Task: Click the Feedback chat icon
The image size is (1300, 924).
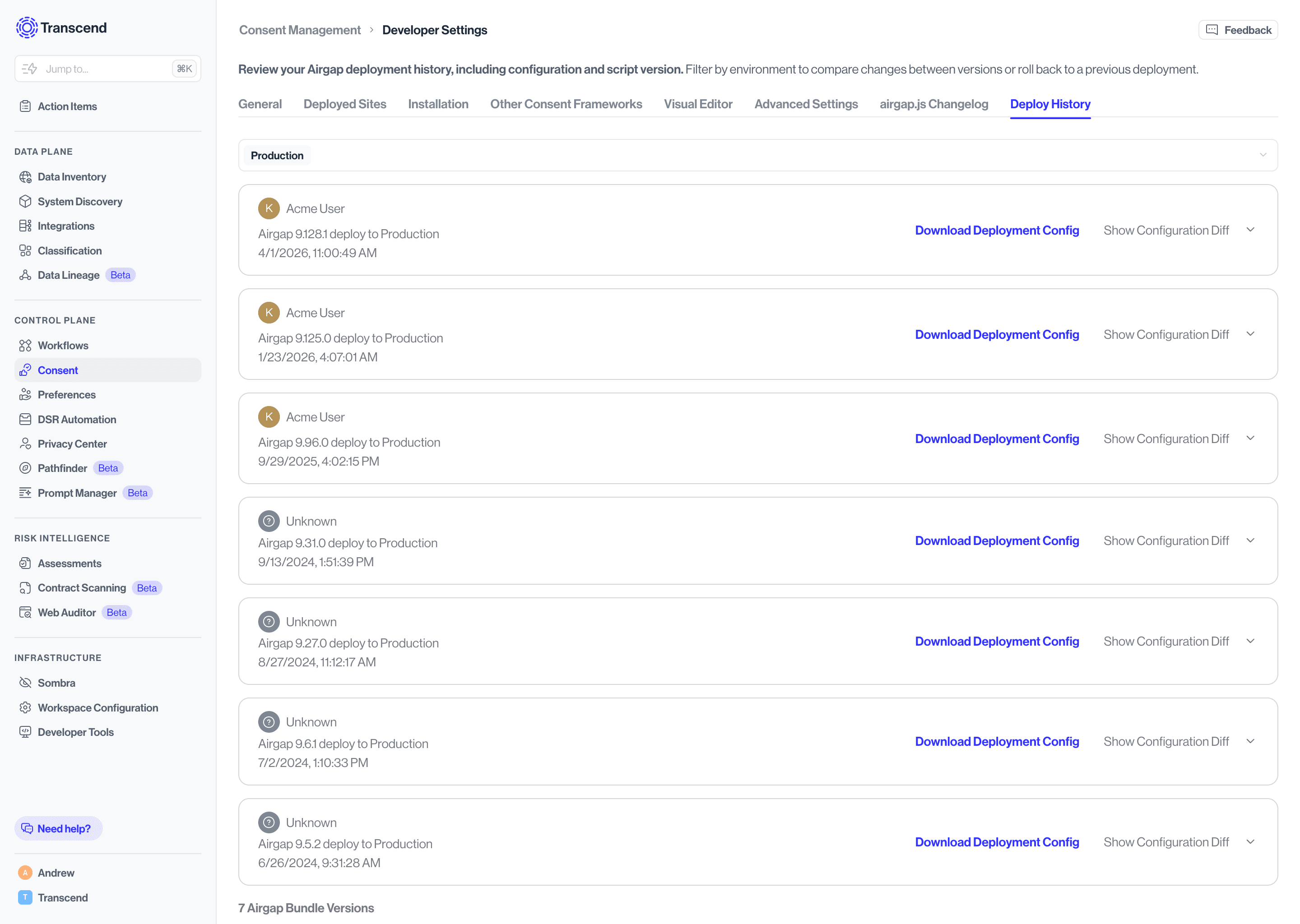Action: (1212, 30)
